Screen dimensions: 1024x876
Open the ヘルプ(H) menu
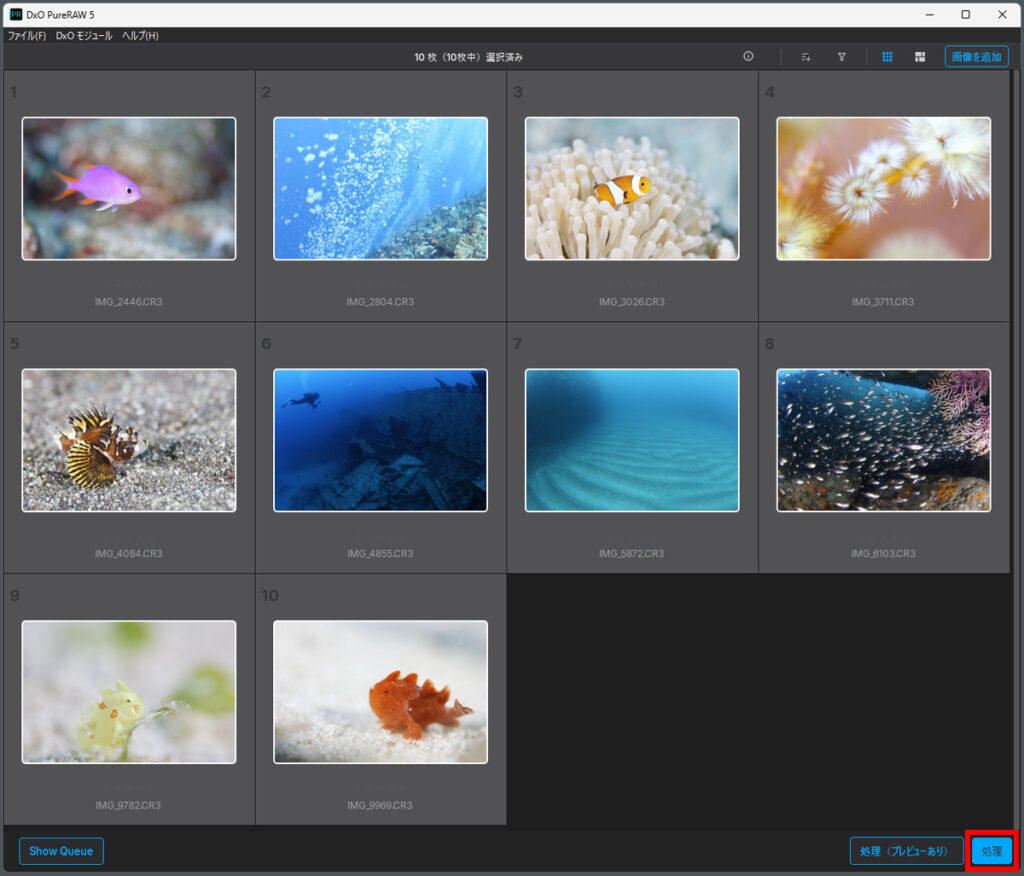(x=140, y=35)
